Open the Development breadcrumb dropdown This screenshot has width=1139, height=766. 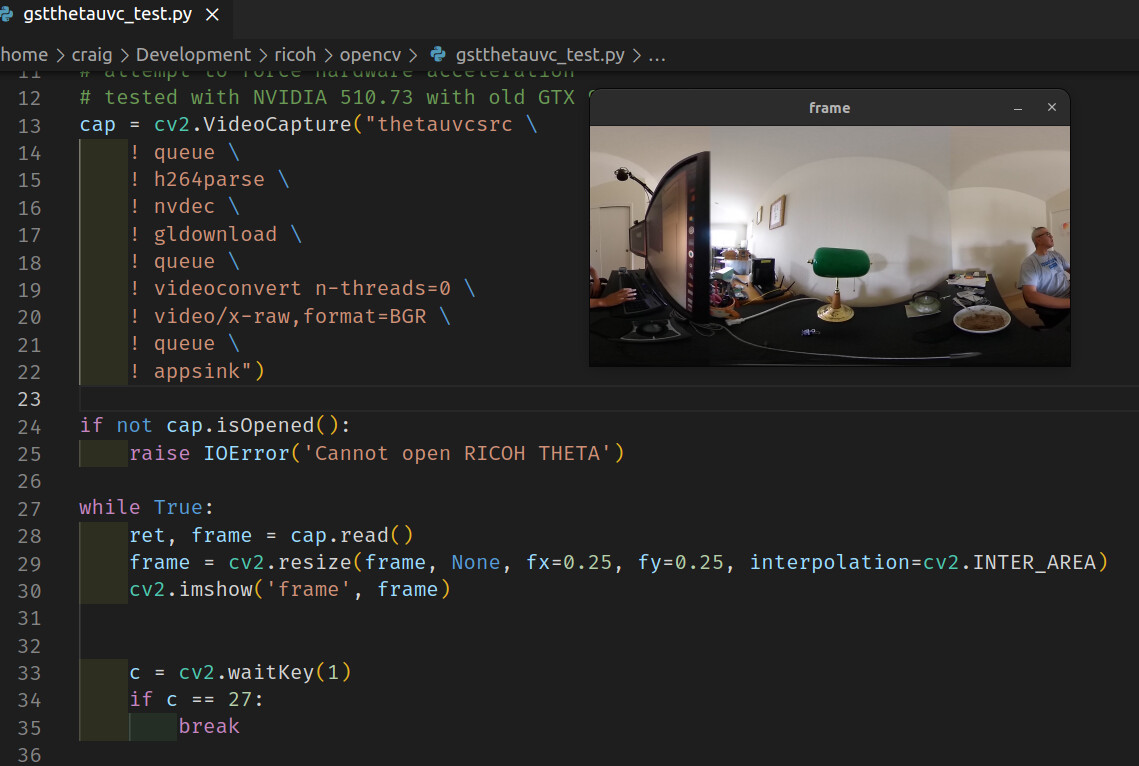193,55
